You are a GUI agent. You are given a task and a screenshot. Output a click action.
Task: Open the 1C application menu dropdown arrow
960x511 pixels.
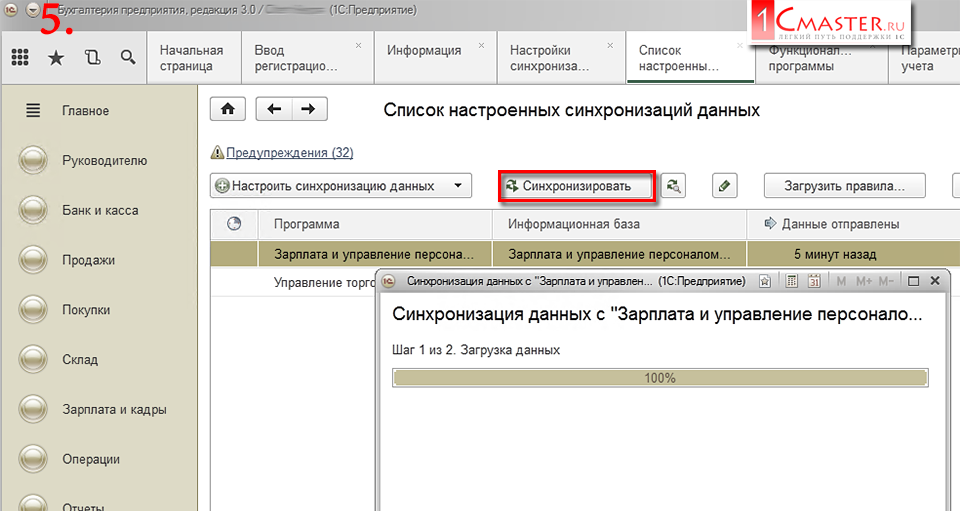33,10
